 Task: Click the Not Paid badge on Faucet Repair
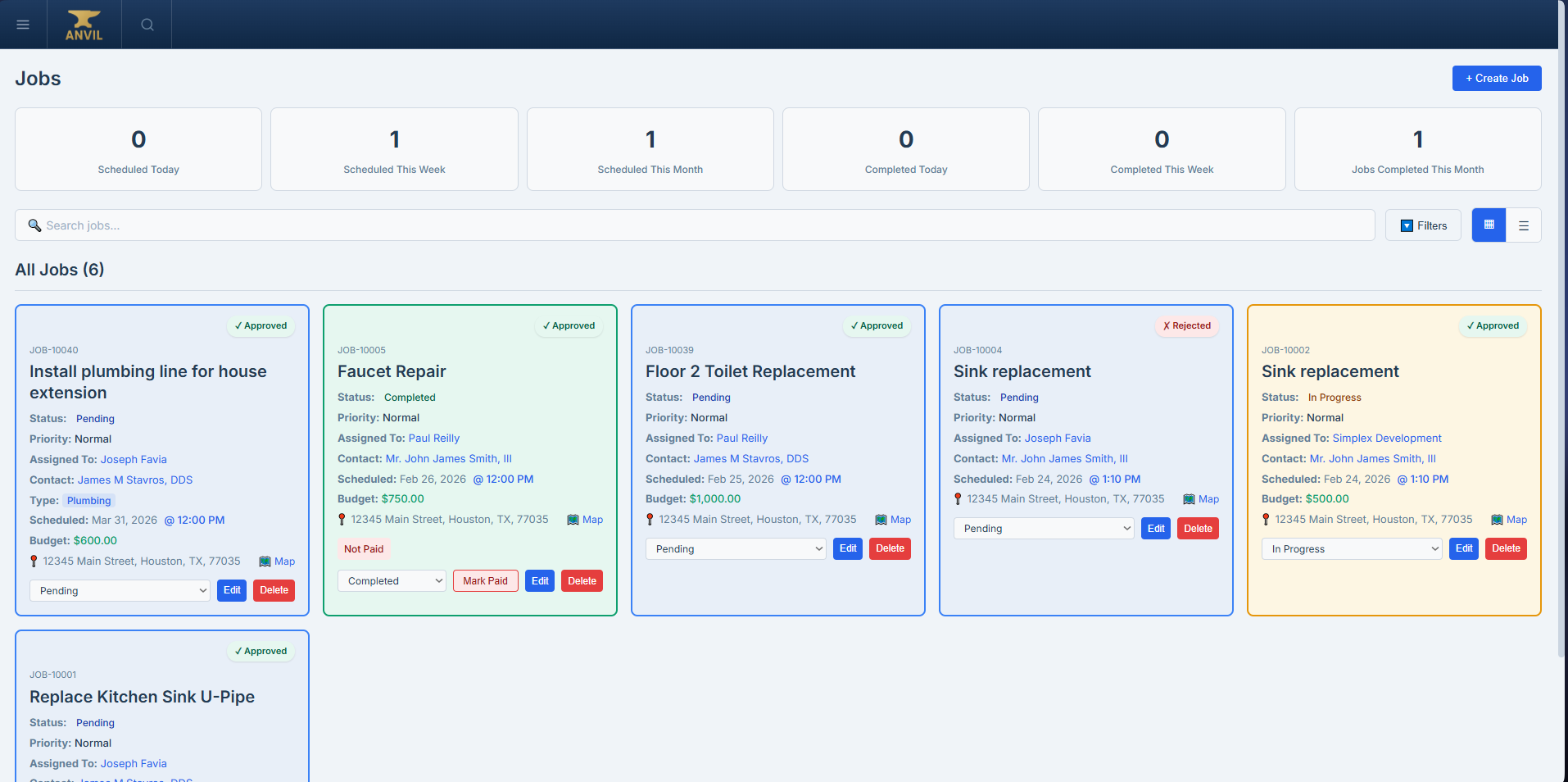(x=364, y=548)
